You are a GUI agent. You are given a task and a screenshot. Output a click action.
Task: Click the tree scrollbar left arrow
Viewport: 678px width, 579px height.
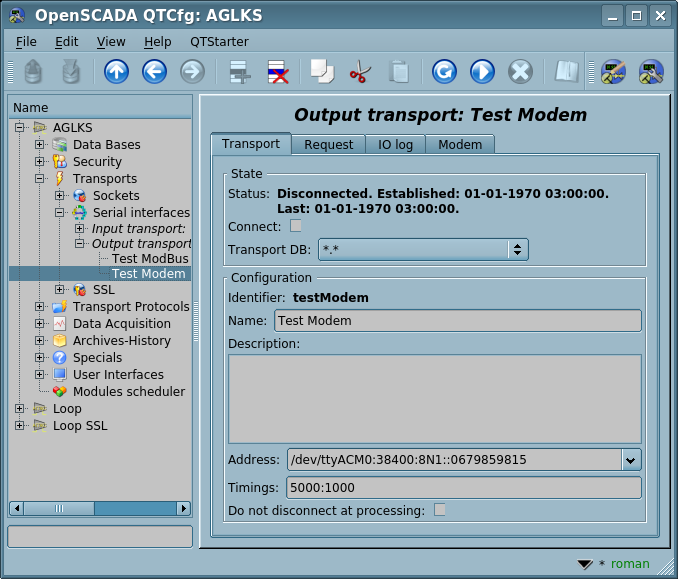17,509
